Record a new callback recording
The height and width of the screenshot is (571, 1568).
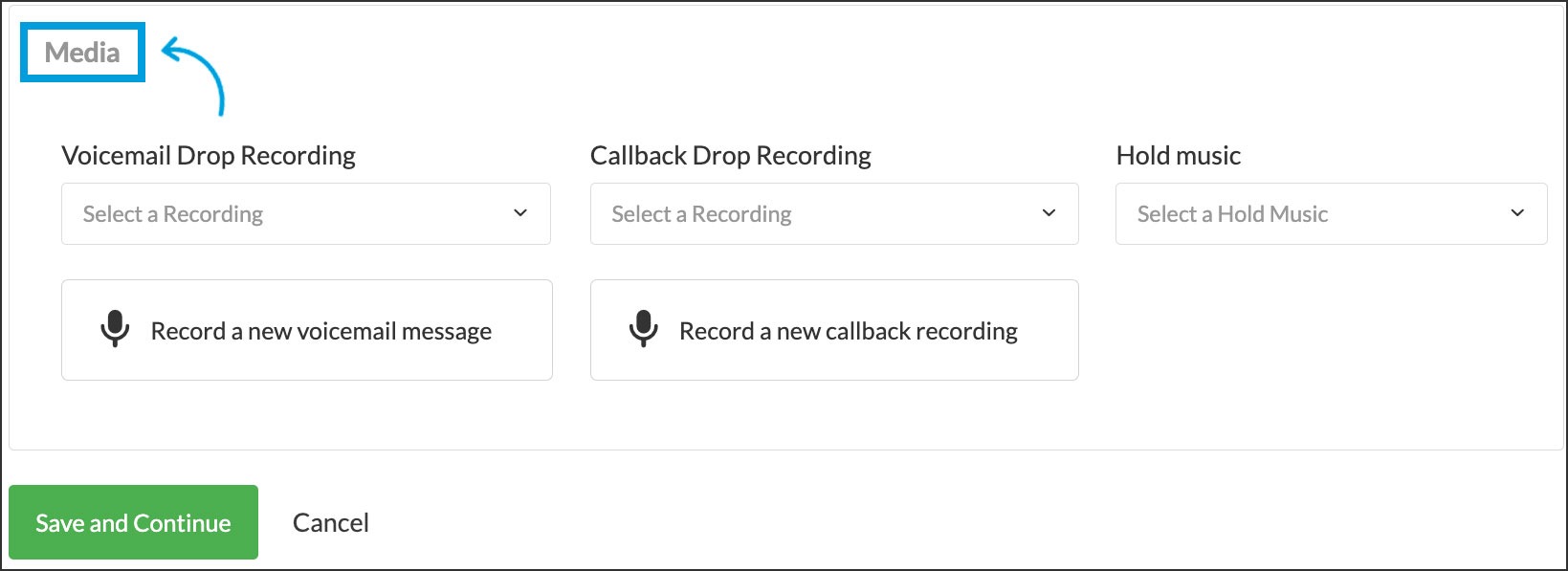(833, 330)
